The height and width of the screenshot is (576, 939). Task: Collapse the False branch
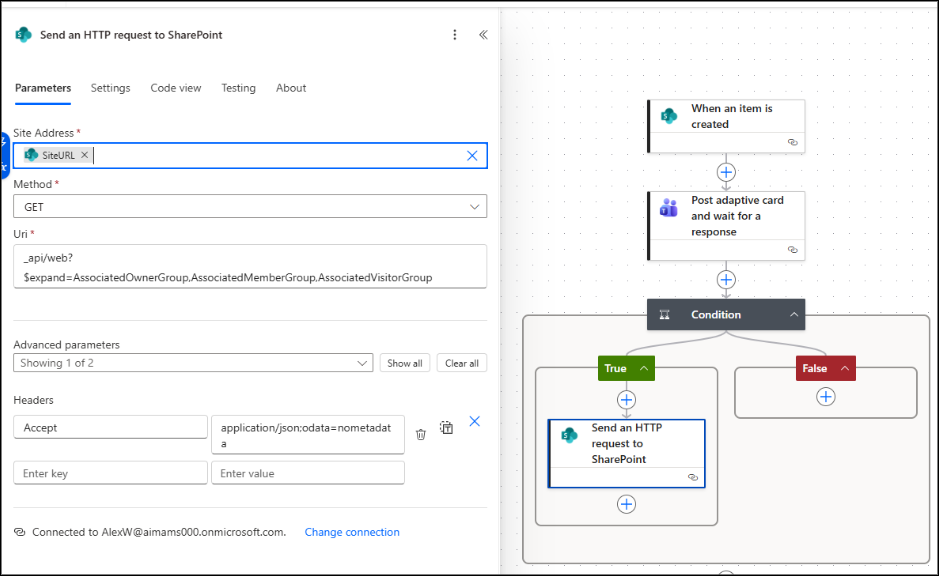point(845,369)
